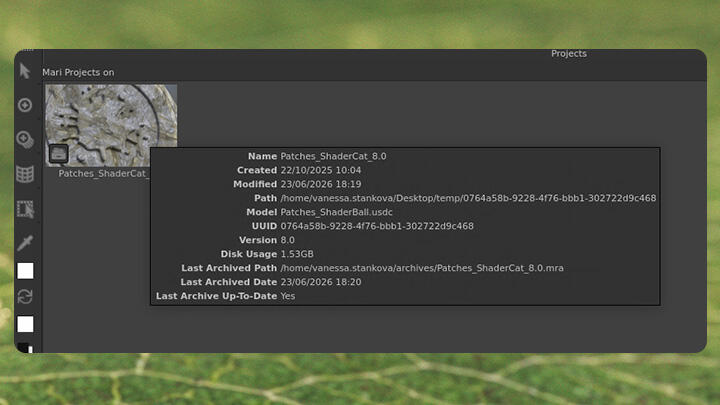
Task: Click the Version value '8.0'
Action: point(287,240)
